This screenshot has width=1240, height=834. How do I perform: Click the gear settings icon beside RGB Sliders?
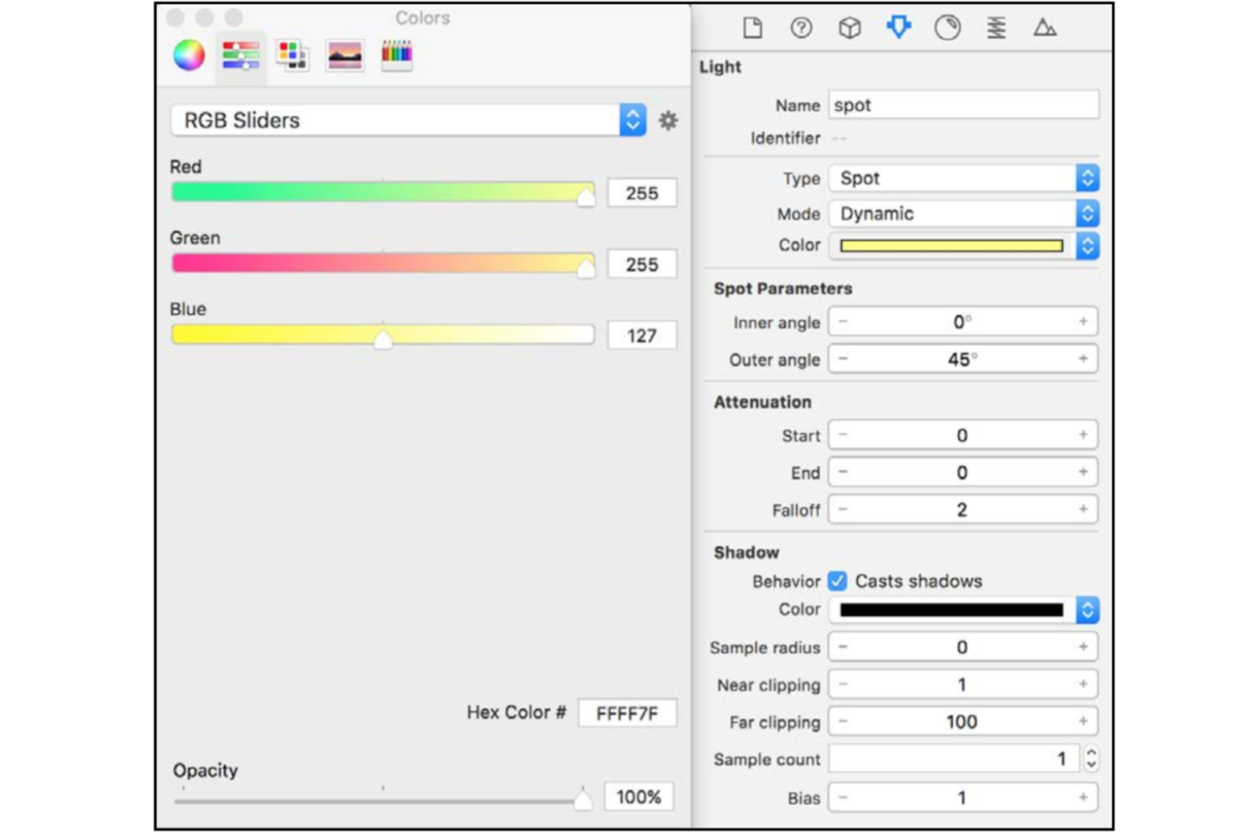click(x=668, y=120)
